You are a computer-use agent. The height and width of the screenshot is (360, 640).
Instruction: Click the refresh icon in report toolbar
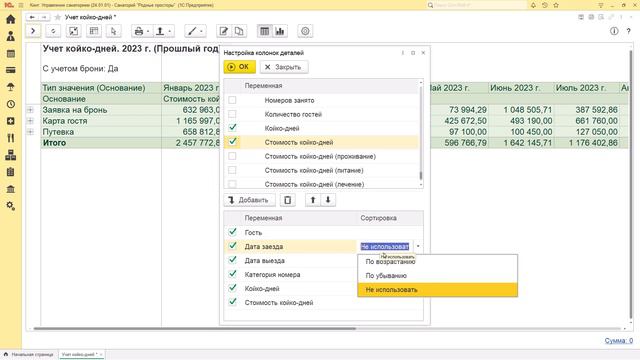[x=53, y=31]
